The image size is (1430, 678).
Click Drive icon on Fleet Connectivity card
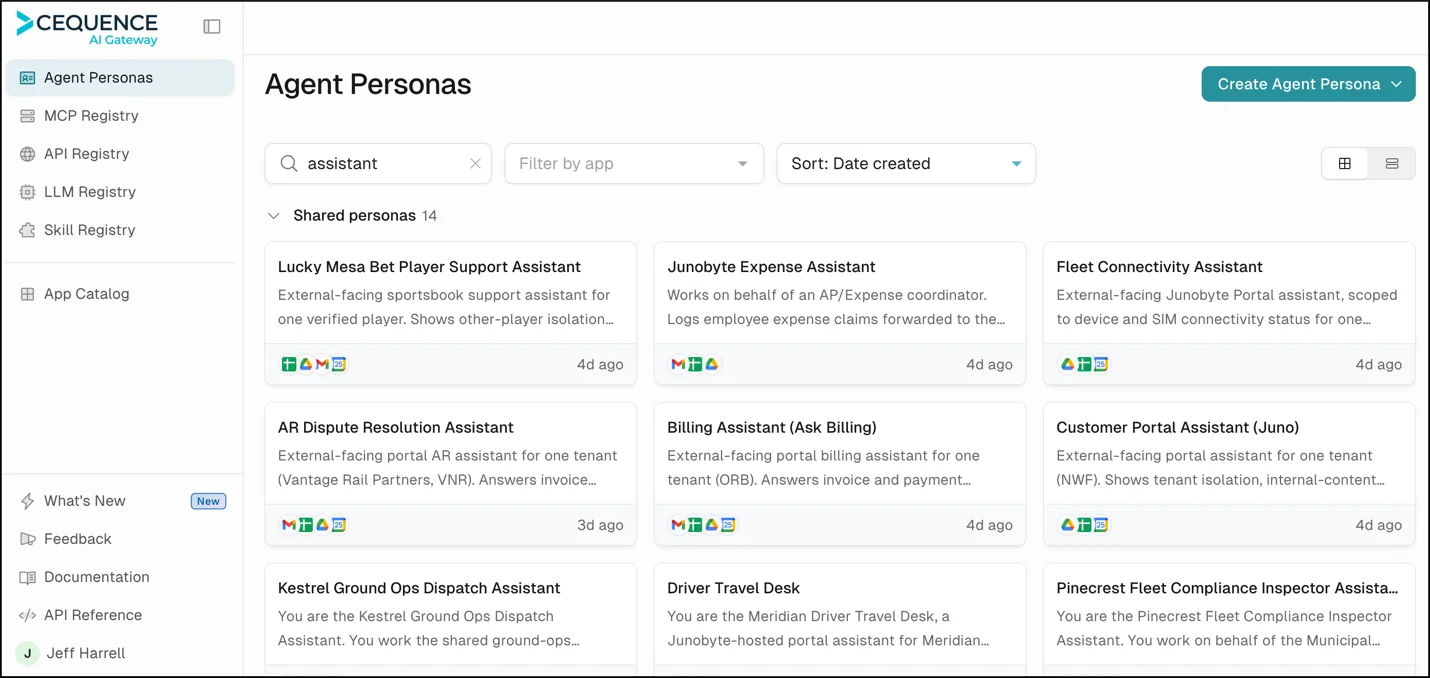[1068, 365]
